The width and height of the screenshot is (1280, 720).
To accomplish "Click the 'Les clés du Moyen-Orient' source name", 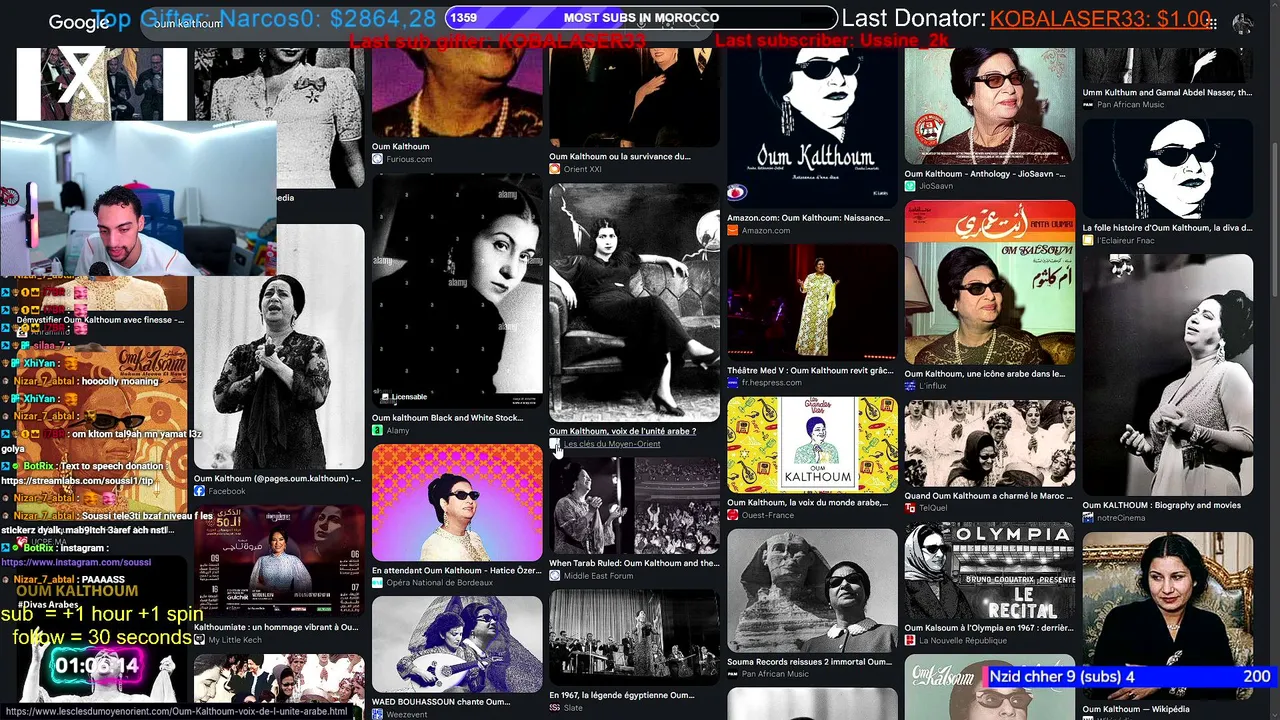I will point(612,444).
